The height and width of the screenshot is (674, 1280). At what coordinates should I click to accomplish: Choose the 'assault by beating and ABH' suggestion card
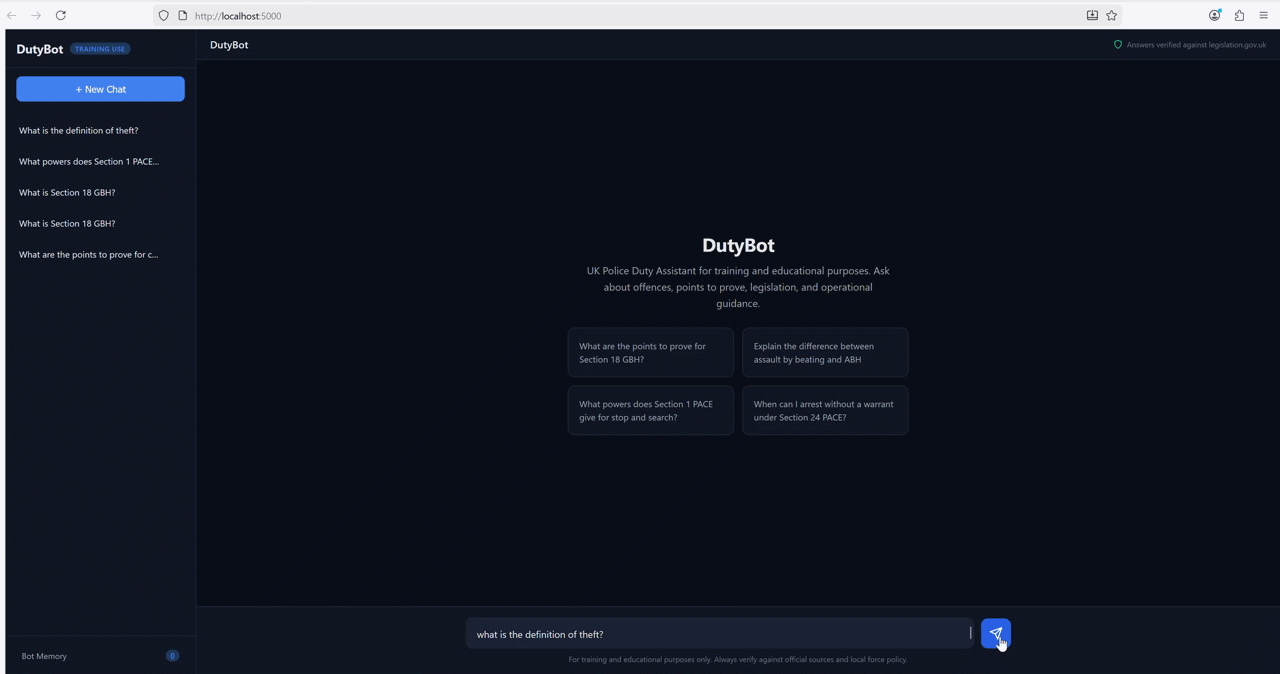(x=824, y=352)
